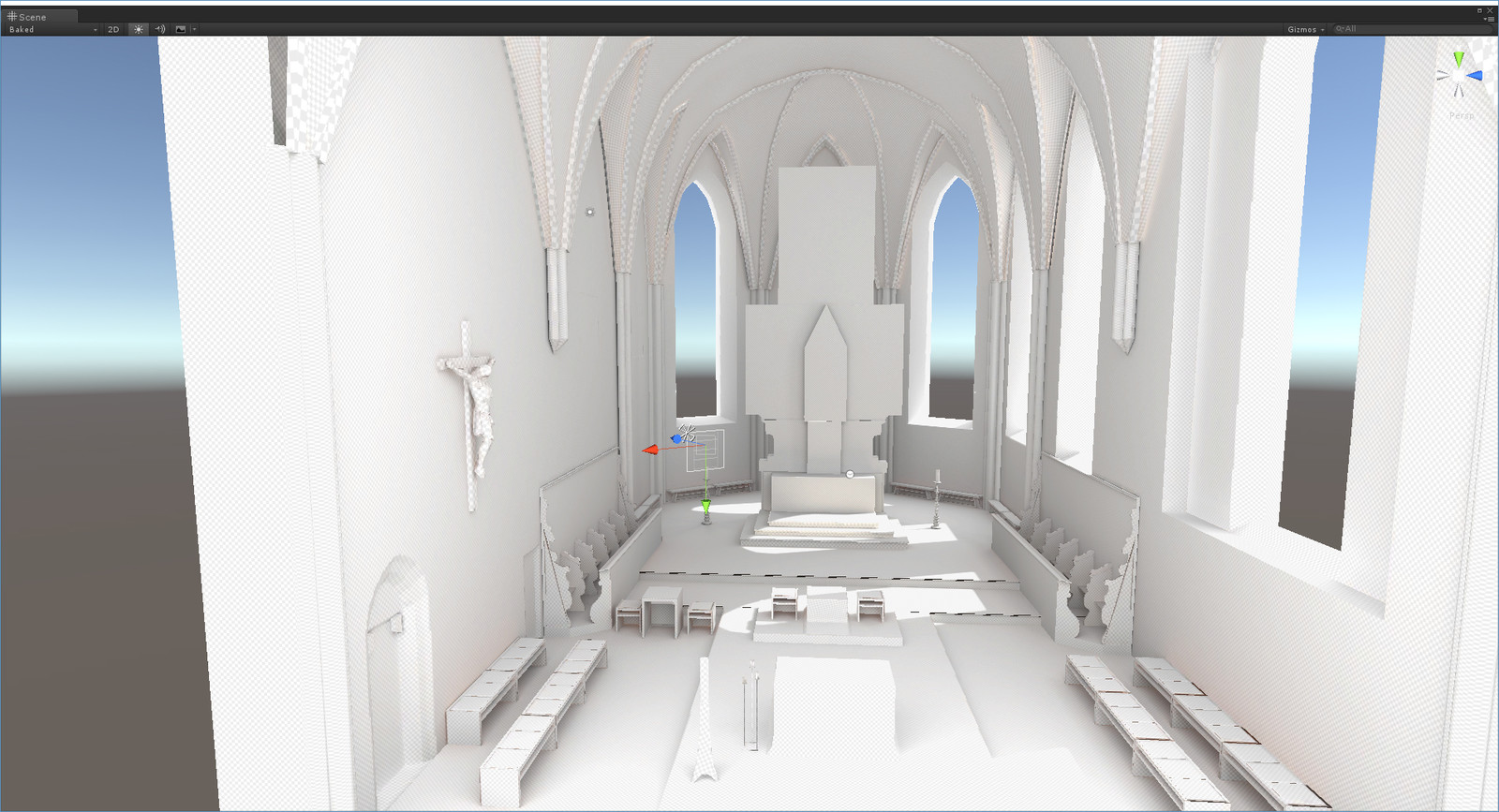Open the Gizmos dropdown
Image resolution: width=1499 pixels, height=812 pixels.
(x=1306, y=29)
